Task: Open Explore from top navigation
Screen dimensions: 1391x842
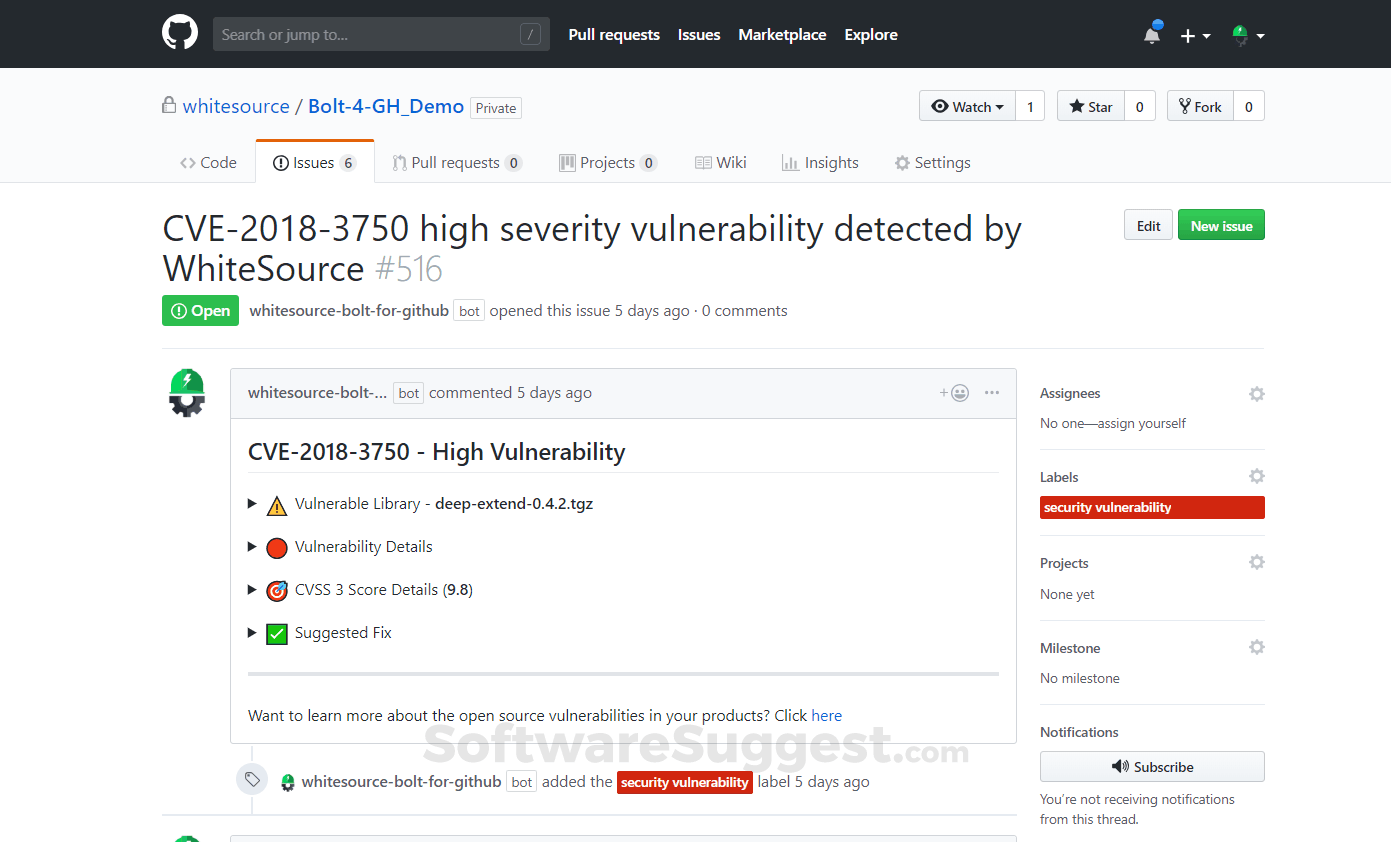Action: pos(871,34)
